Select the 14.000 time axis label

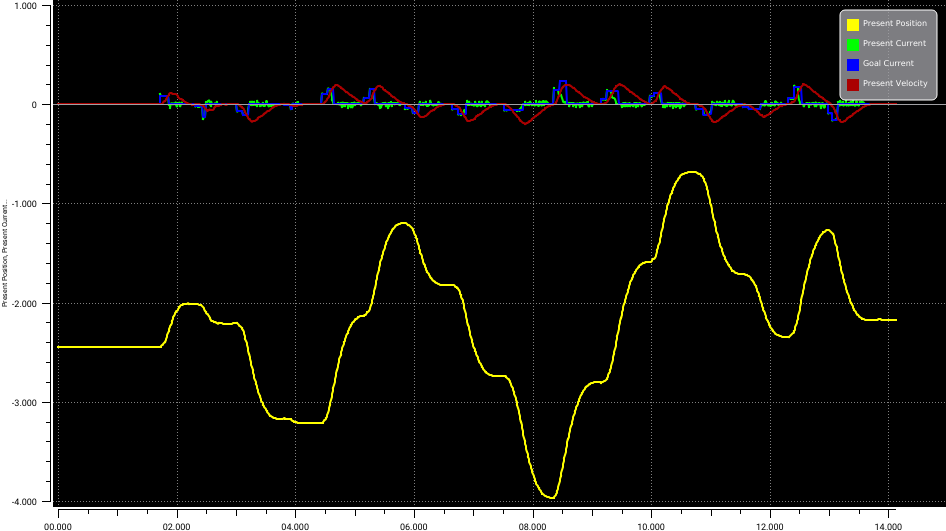(x=888, y=523)
